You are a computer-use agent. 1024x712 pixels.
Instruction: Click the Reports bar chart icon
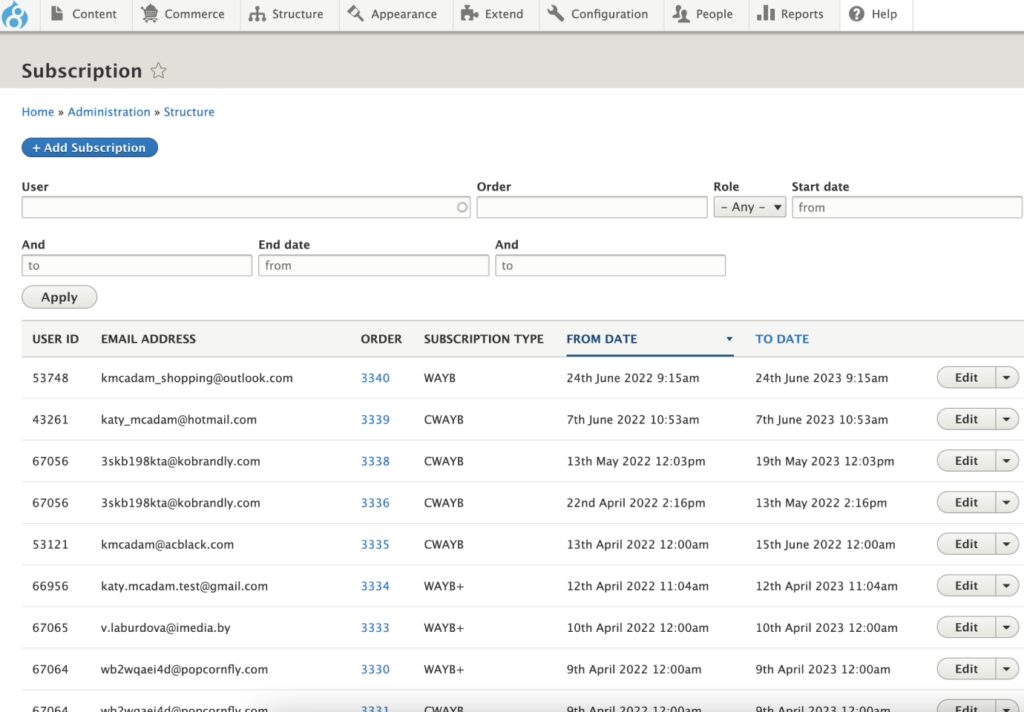tap(765, 14)
